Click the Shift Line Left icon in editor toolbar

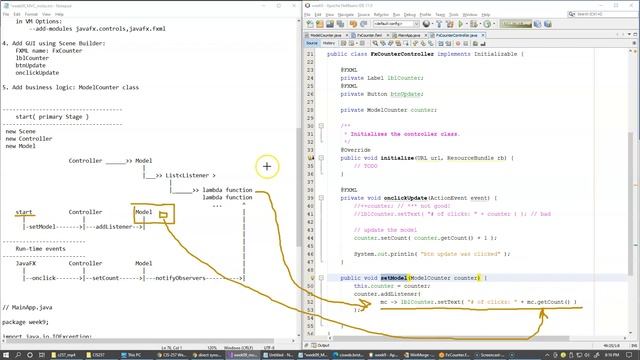[441, 43]
